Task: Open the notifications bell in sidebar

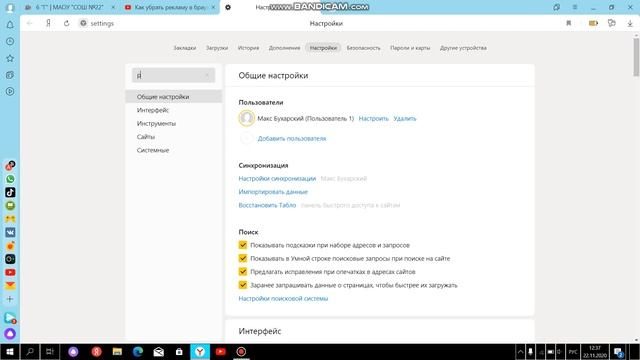Action: [10, 25]
